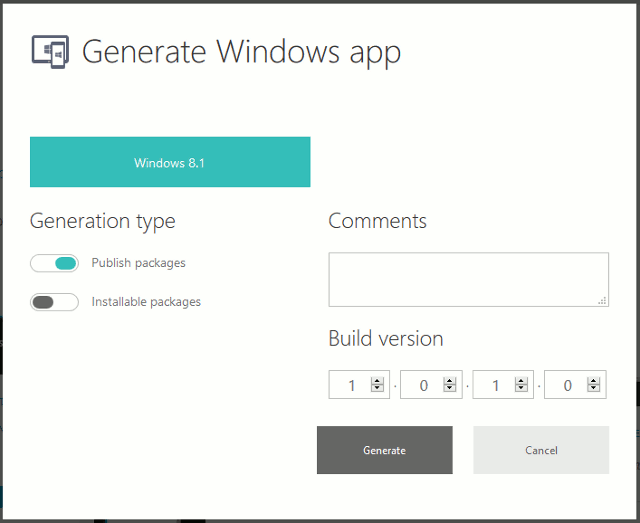Increase the fourth build version number
This screenshot has height=523, width=640.
[593, 381]
